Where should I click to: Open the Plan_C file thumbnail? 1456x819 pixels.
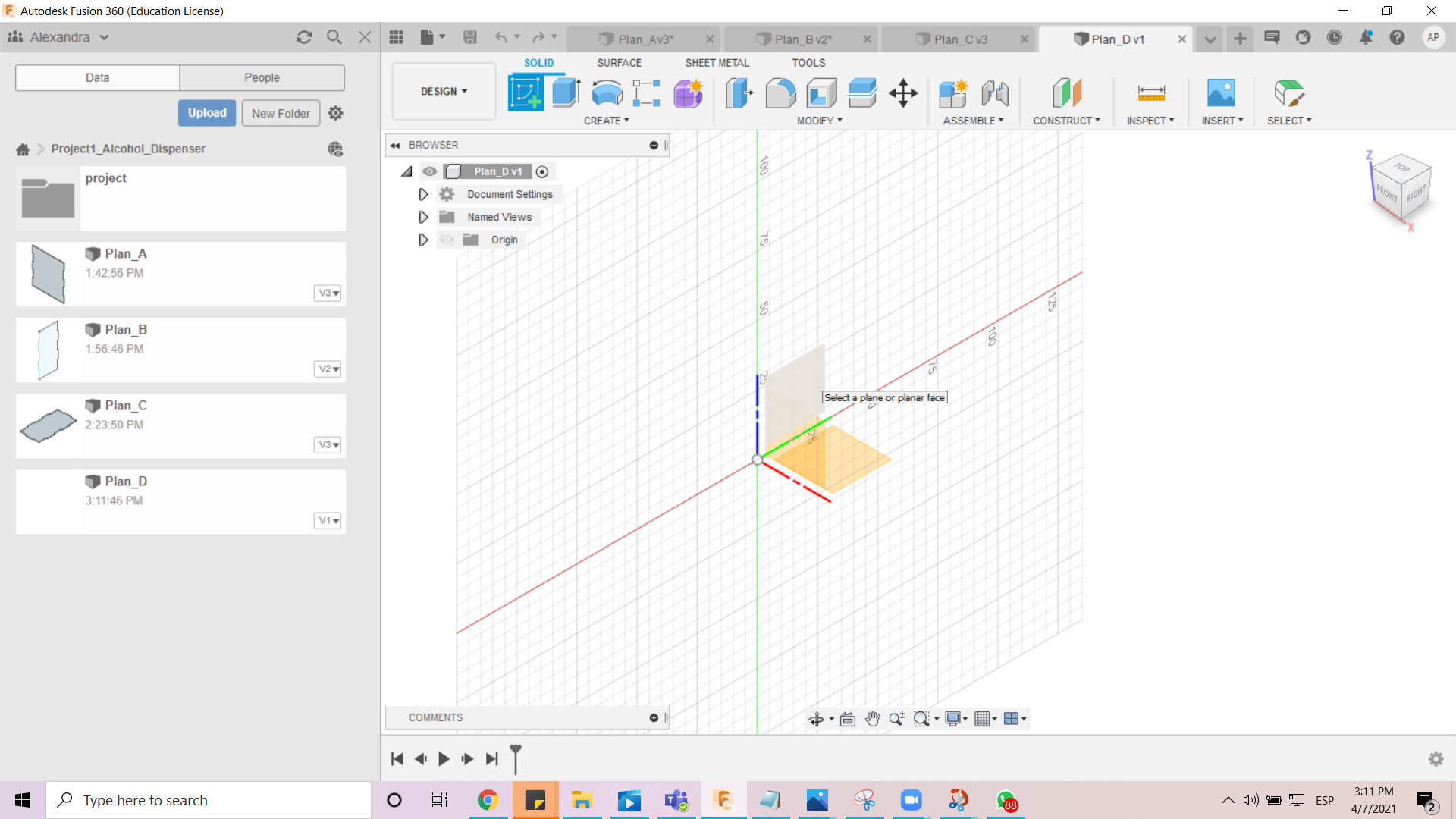(48, 425)
